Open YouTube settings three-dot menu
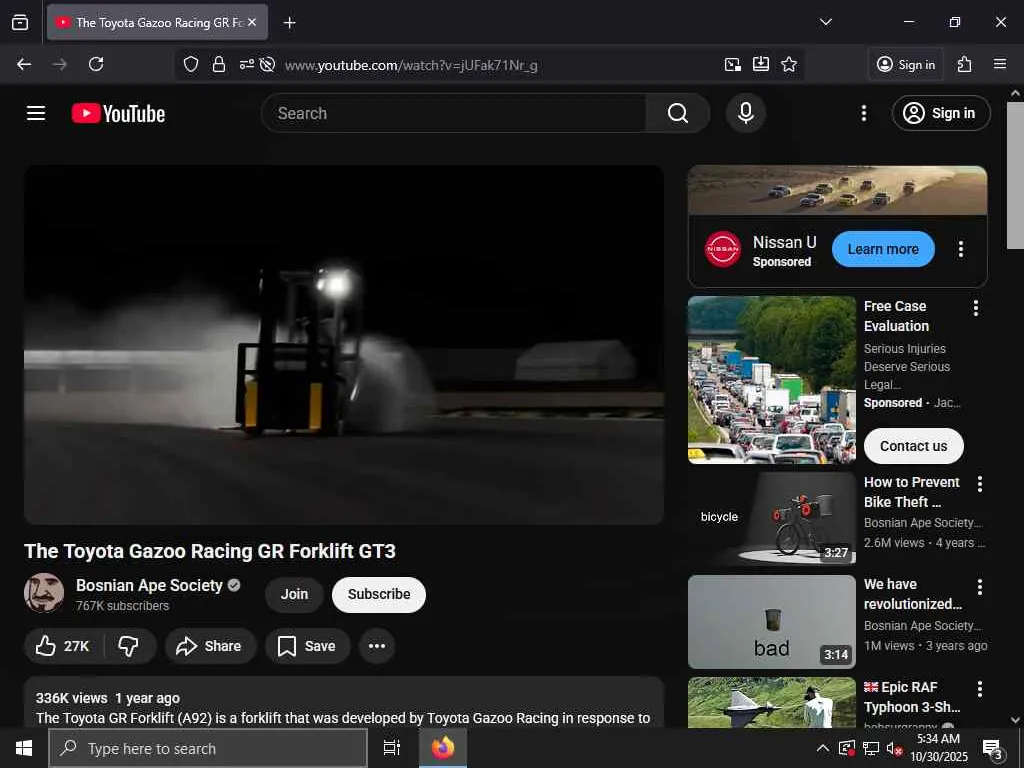Screen dimensions: 1024x768 coord(863,114)
